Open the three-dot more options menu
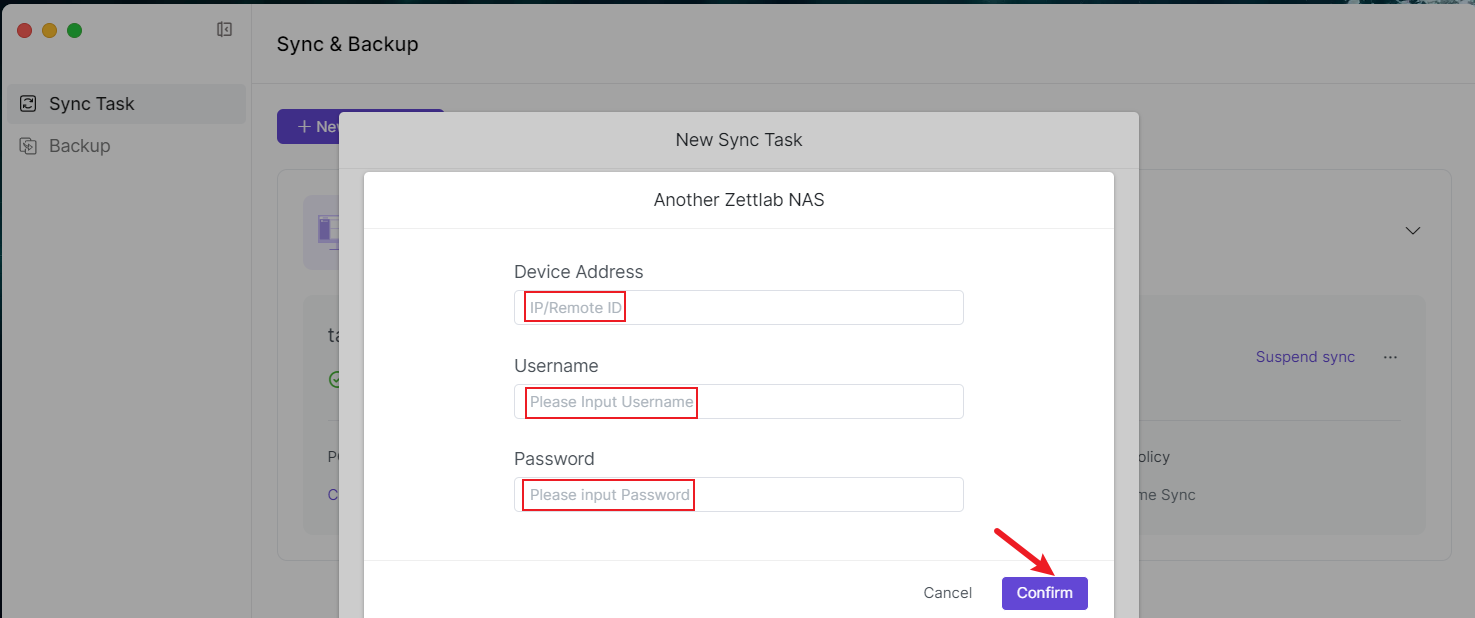Image resolution: width=1475 pixels, height=618 pixels. click(x=1390, y=357)
